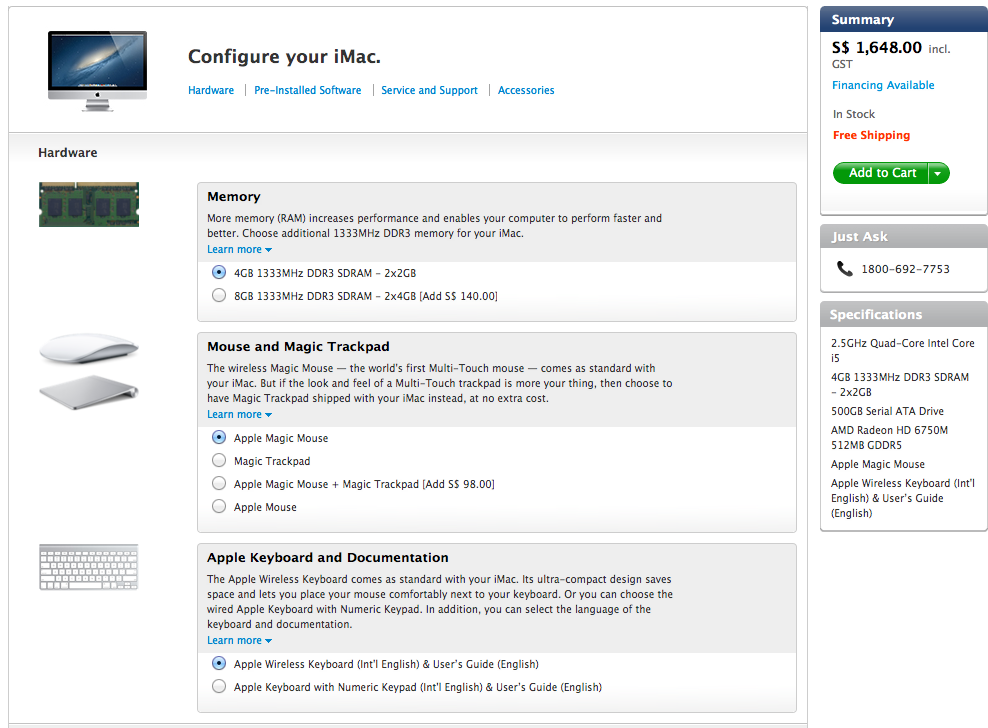This screenshot has width=988, height=728.
Task: Select 8GB 1333MHz DDR3 SDRAM memory option
Action: click(x=219, y=295)
